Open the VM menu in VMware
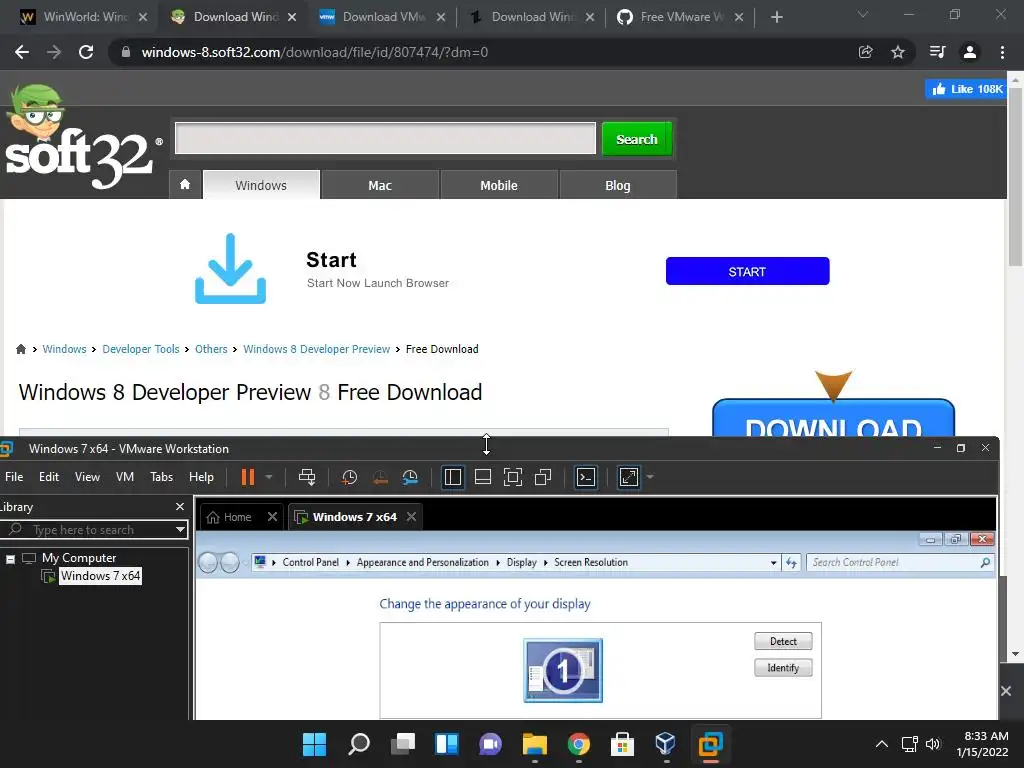Image resolution: width=1024 pixels, height=768 pixels. pyautogui.click(x=125, y=477)
